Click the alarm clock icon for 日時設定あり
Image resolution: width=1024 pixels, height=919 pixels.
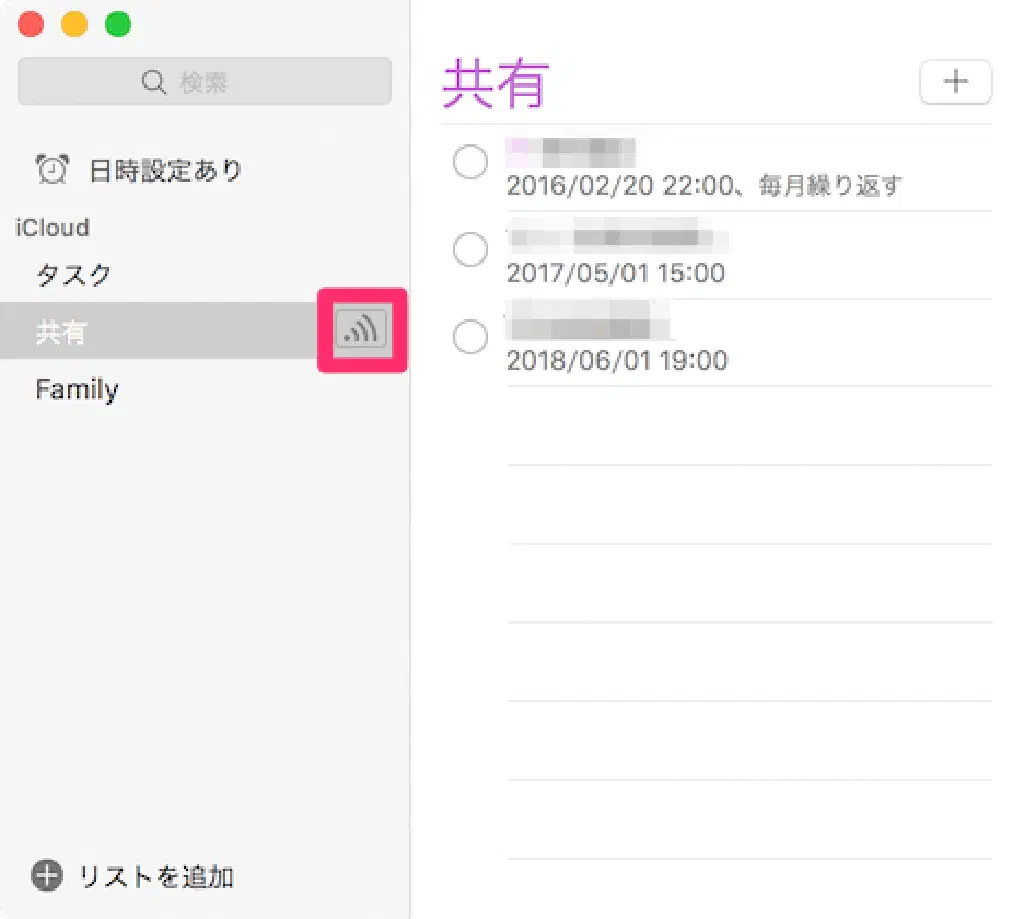[52, 170]
